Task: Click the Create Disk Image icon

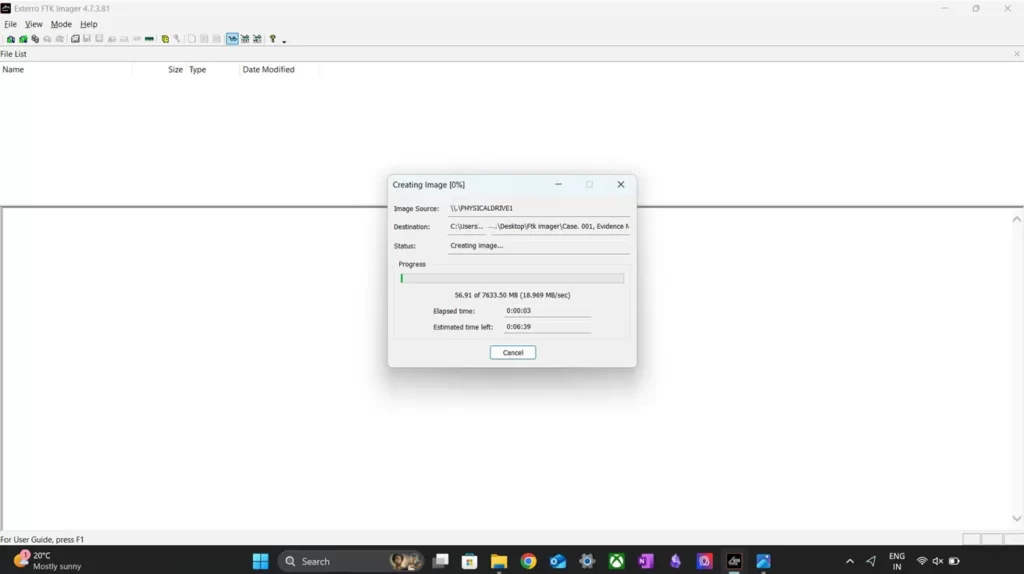Action: [x=75, y=39]
